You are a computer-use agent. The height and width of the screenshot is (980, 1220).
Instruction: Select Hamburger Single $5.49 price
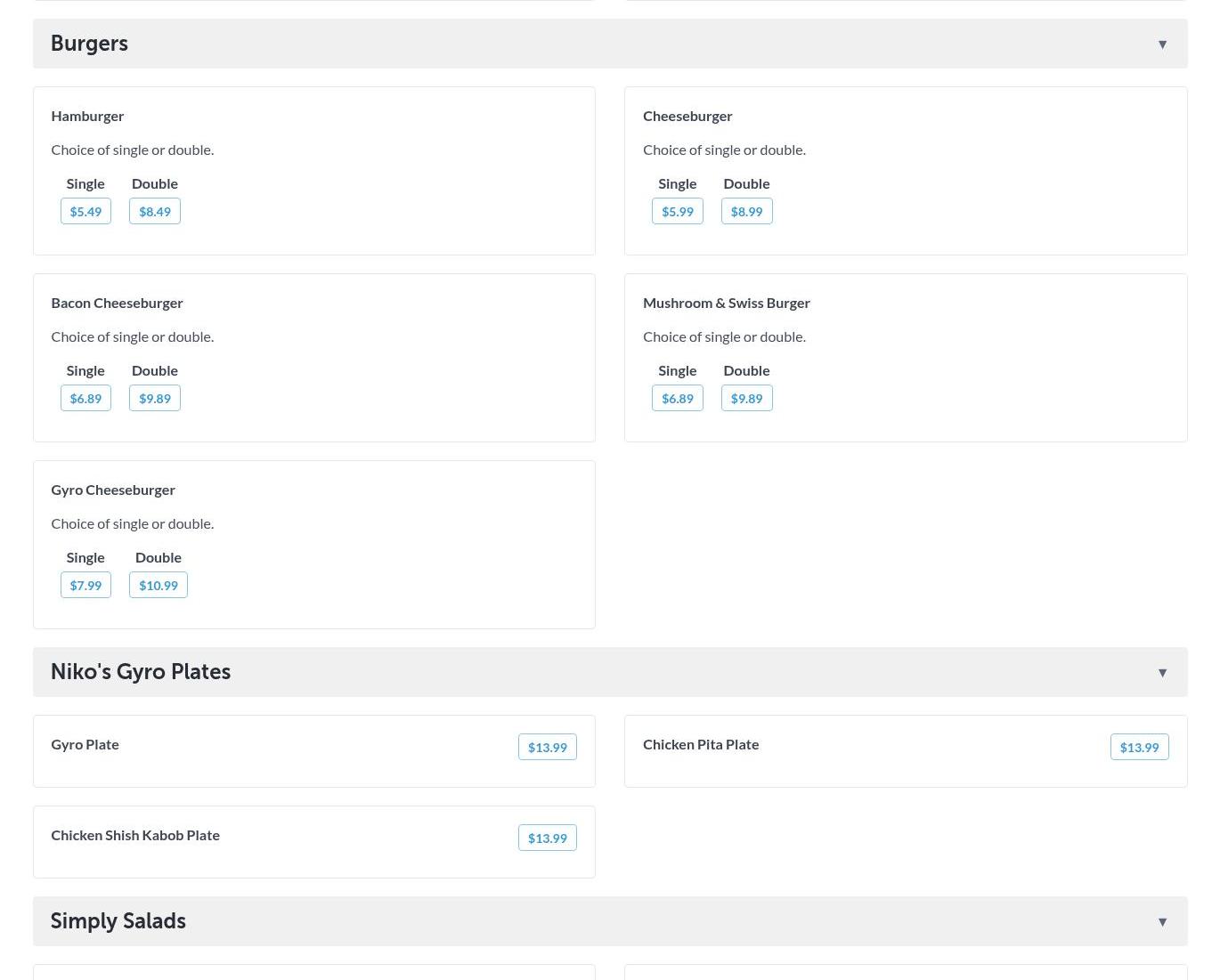pos(85,212)
